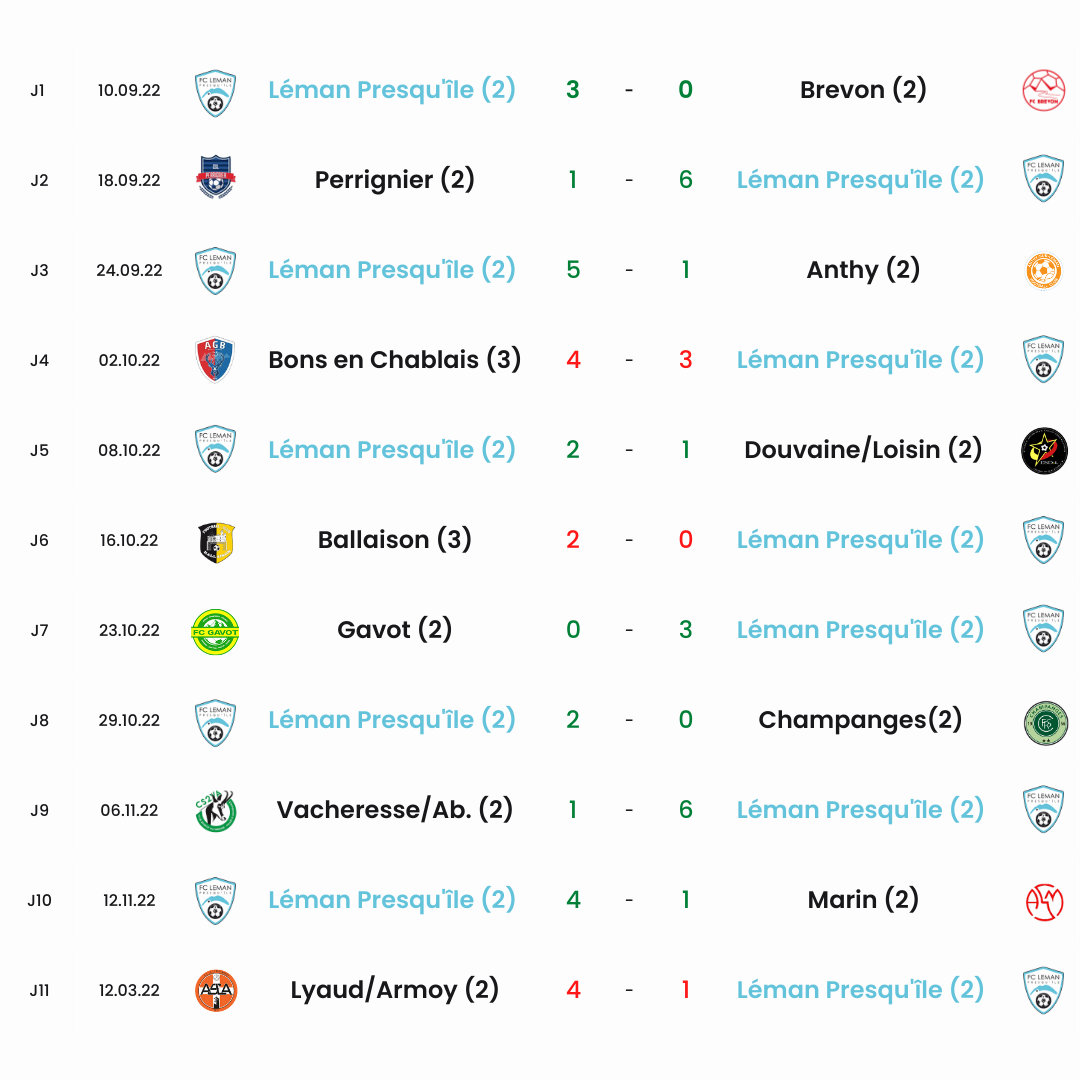1080x1080 pixels.
Task: Click the Vacheresse CS2A green logo
Action: pyautogui.click(x=216, y=811)
